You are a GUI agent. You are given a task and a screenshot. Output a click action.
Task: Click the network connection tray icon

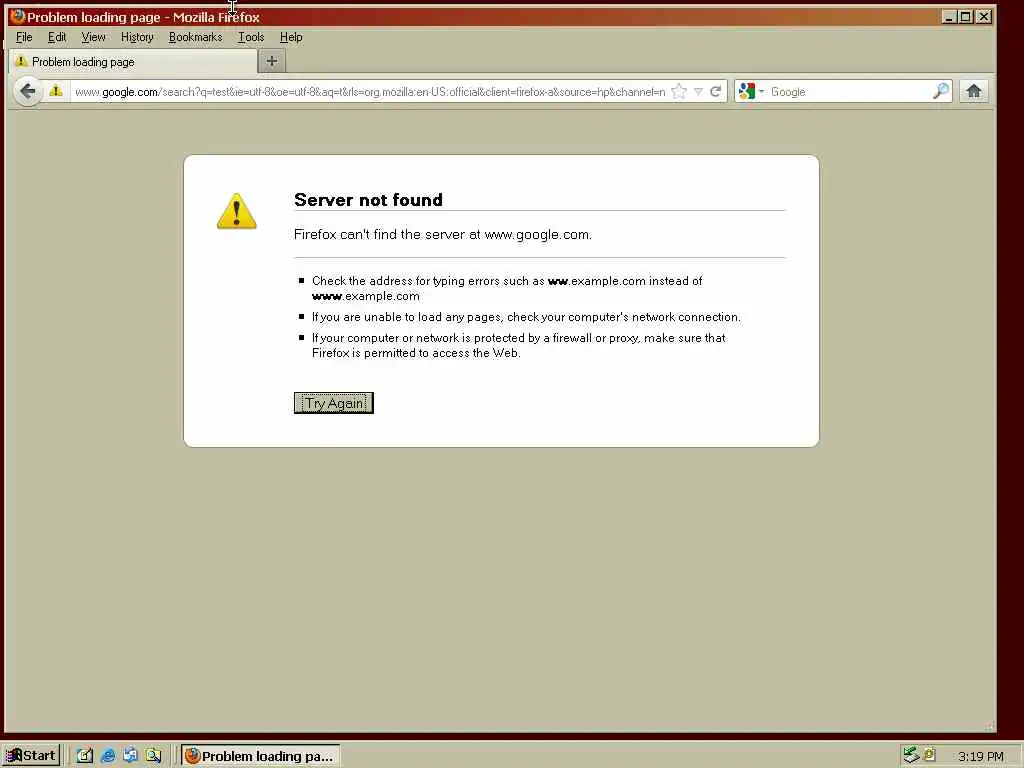pos(910,755)
